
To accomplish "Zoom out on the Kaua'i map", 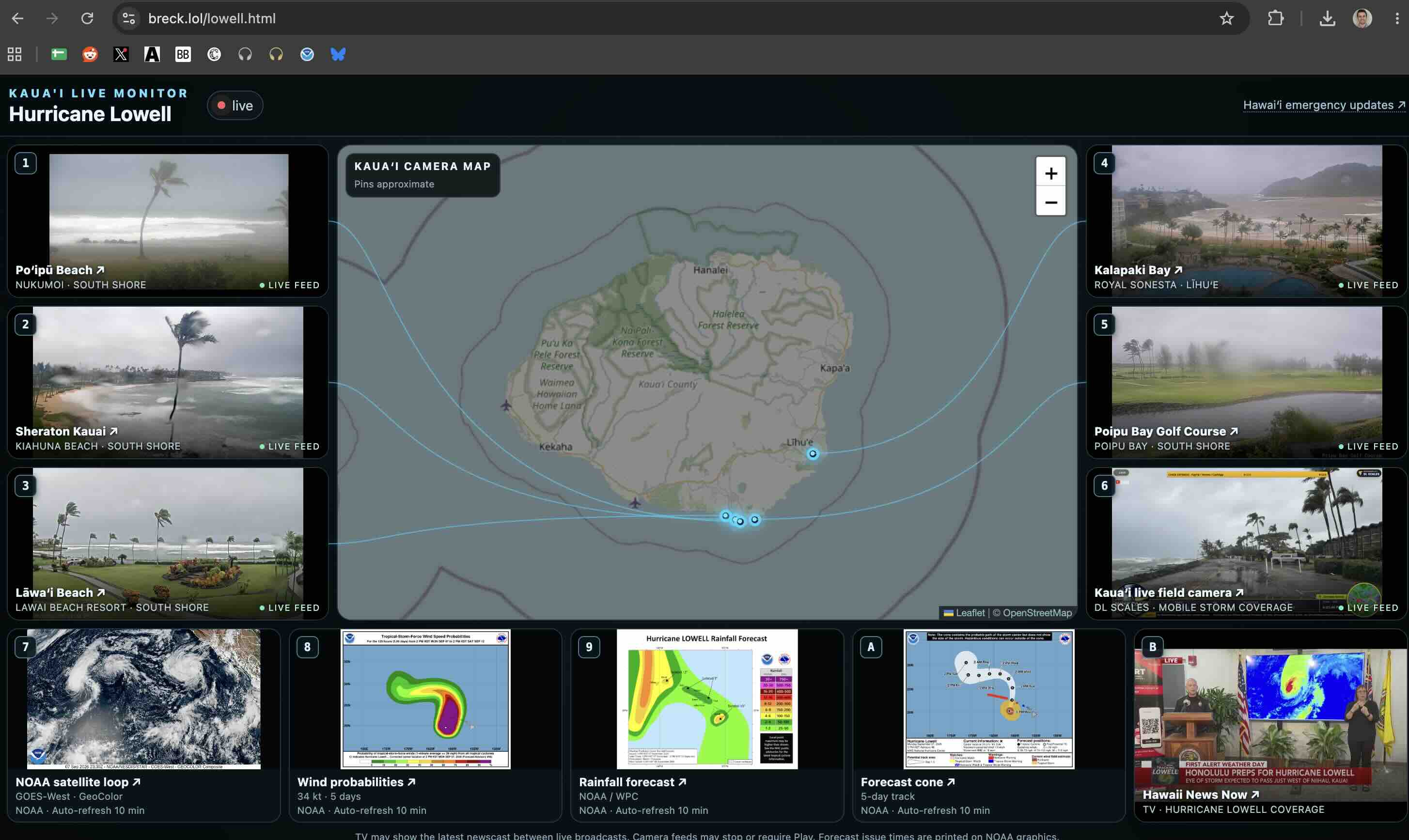I will point(1050,202).
